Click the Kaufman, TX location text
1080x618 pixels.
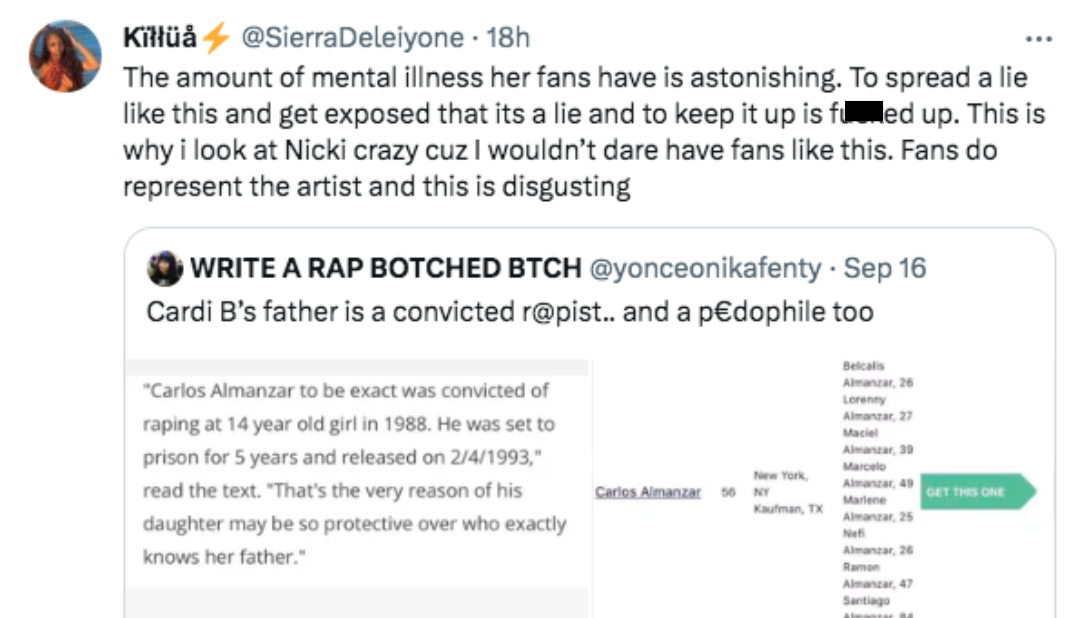788,510
